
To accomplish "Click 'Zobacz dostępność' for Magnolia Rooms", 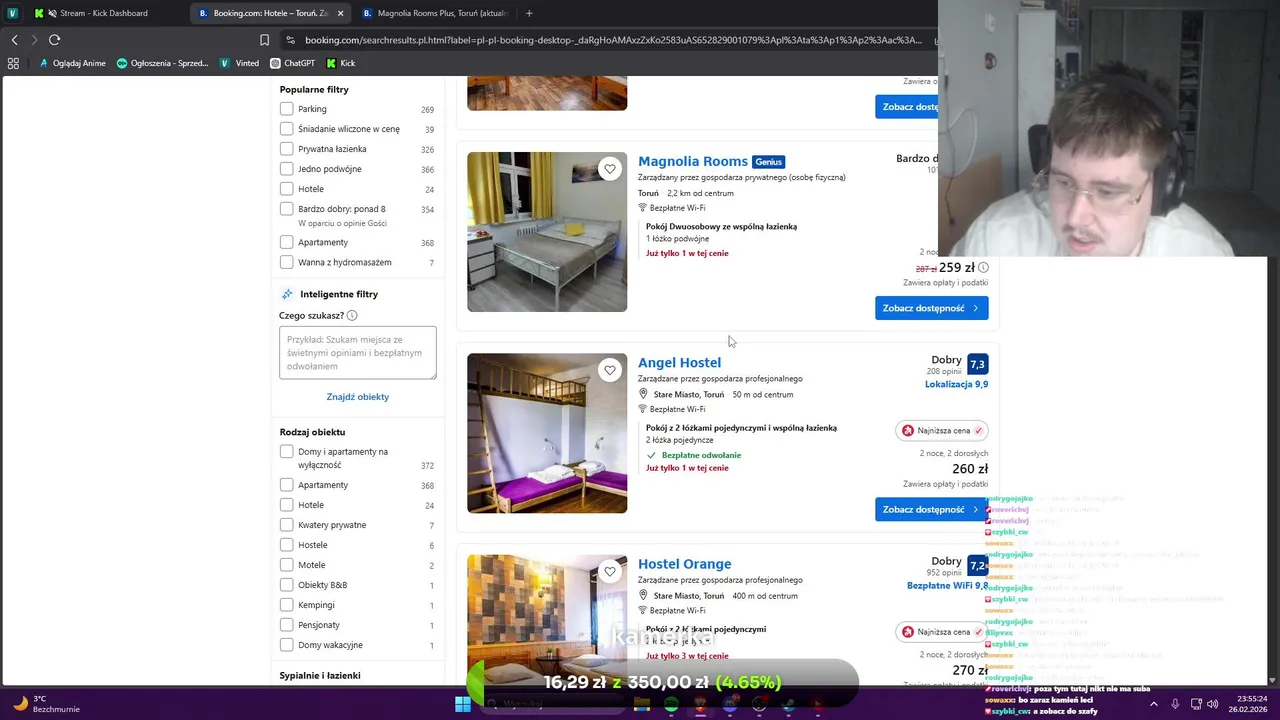I will pos(931,308).
